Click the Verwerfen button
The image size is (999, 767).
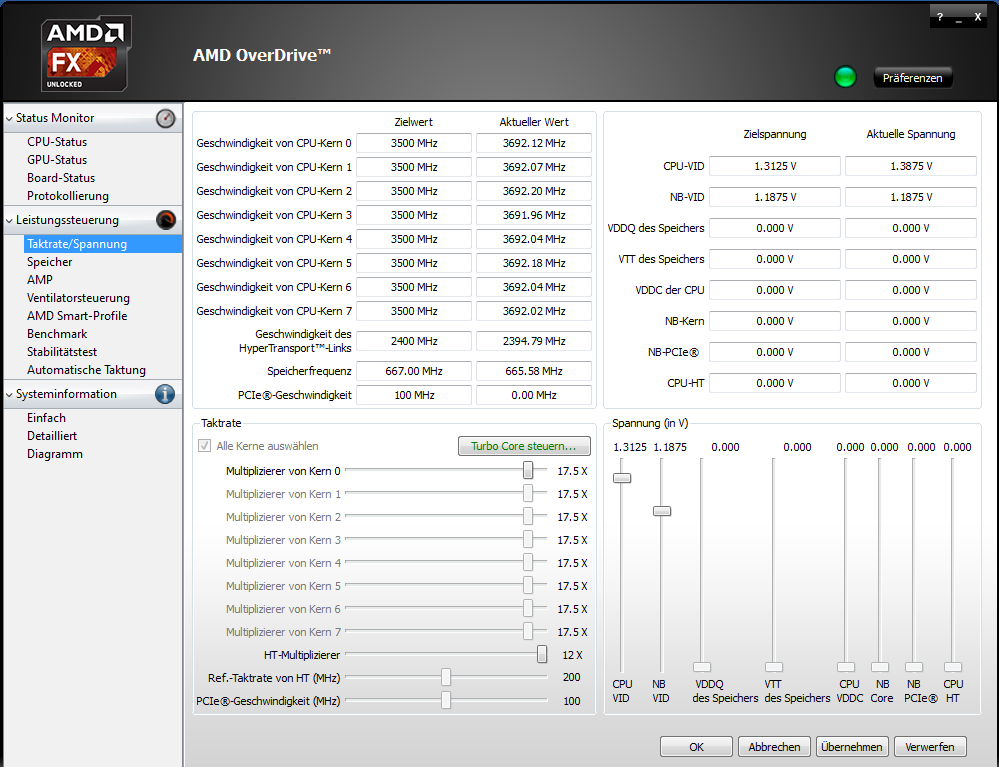pyautogui.click(x=930, y=747)
